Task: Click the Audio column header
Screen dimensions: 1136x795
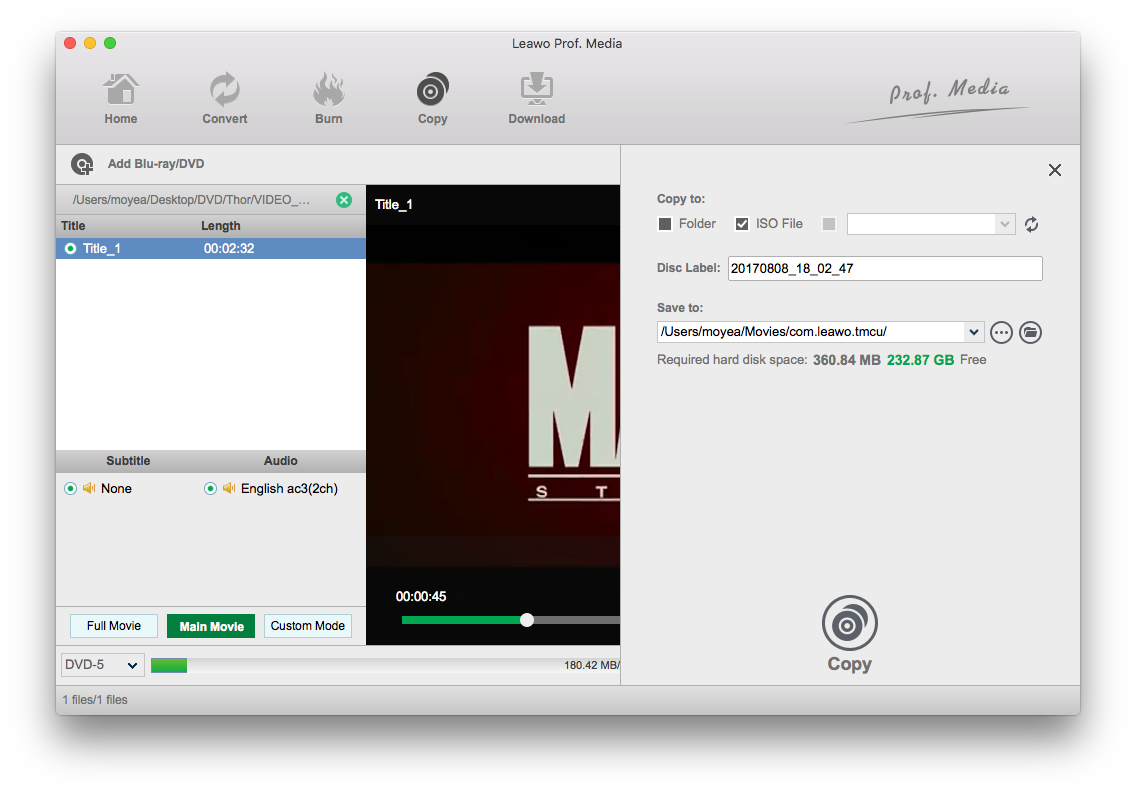Action: click(x=280, y=461)
